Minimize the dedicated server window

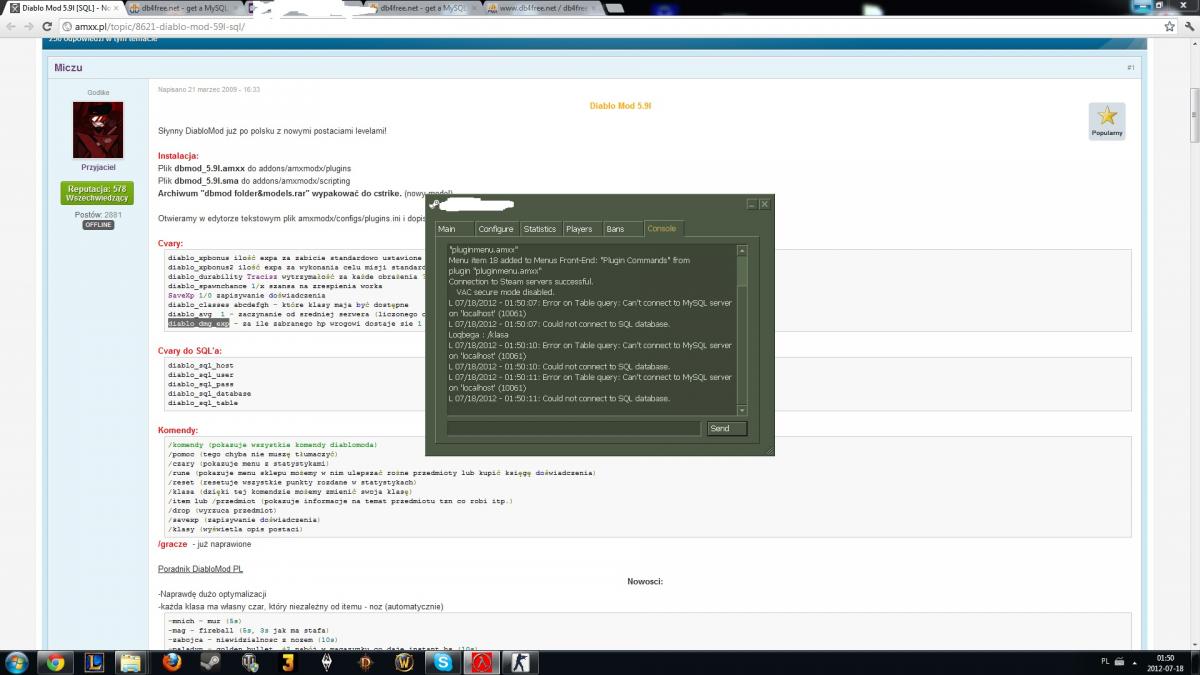[x=750, y=204]
